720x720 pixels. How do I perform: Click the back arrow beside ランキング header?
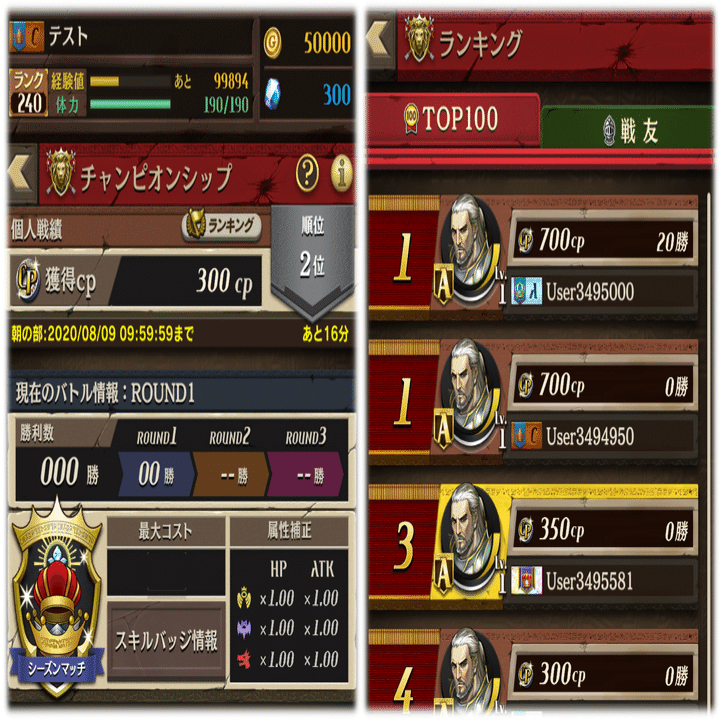click(x=381, y=40)
